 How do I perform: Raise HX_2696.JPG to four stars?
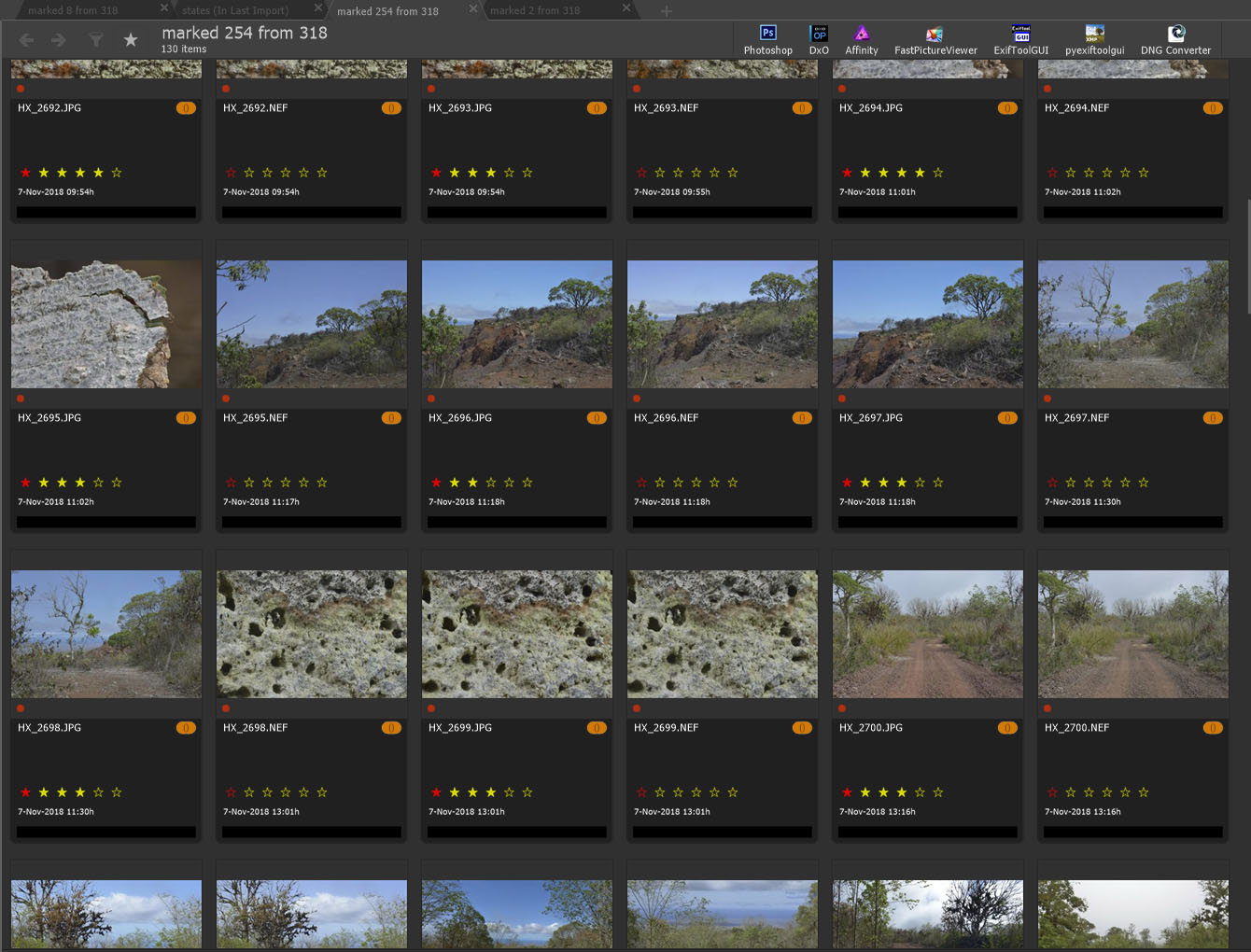(x=509, y=483)
